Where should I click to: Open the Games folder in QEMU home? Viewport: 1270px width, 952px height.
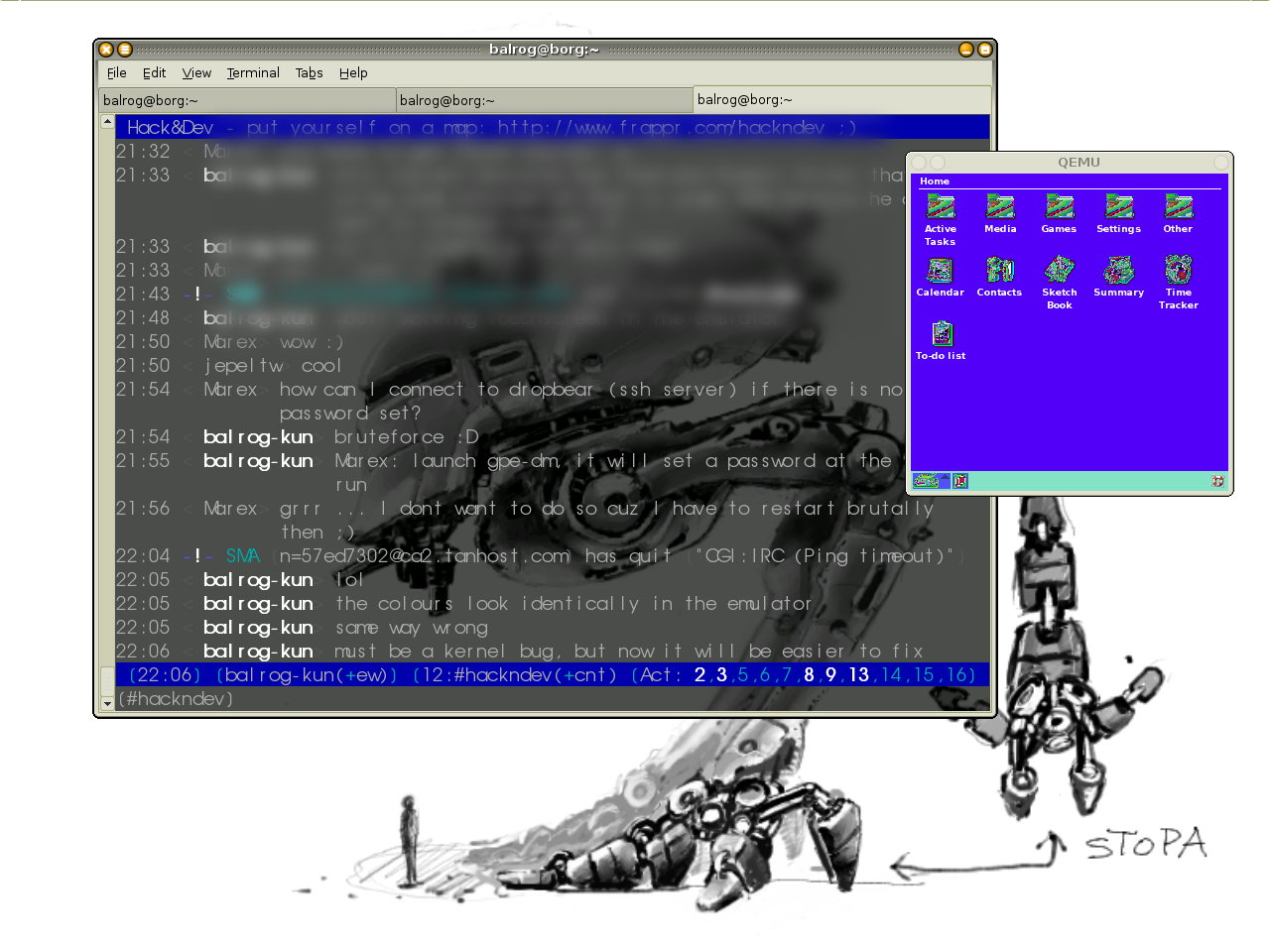[1059, 213]
